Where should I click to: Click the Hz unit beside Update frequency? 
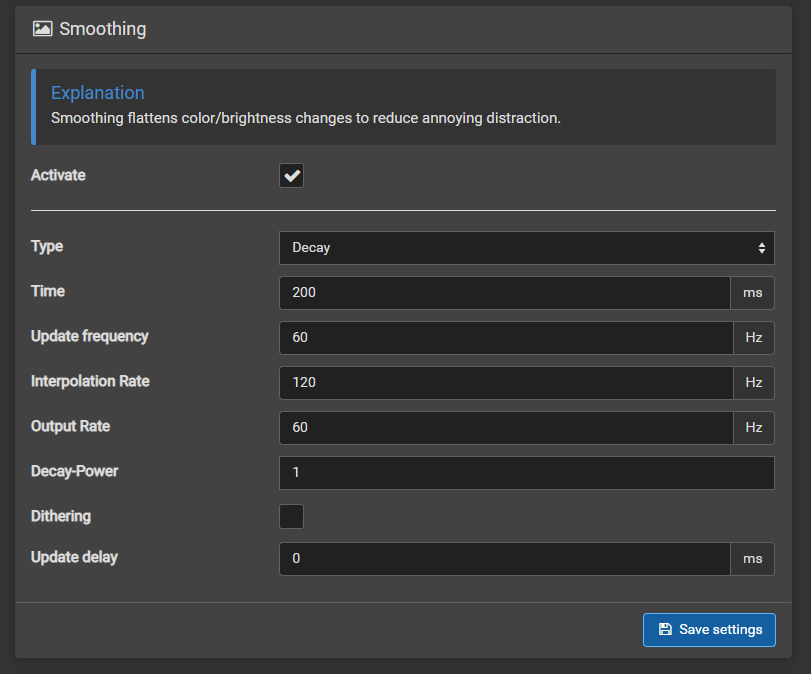[x=753, y=338]
